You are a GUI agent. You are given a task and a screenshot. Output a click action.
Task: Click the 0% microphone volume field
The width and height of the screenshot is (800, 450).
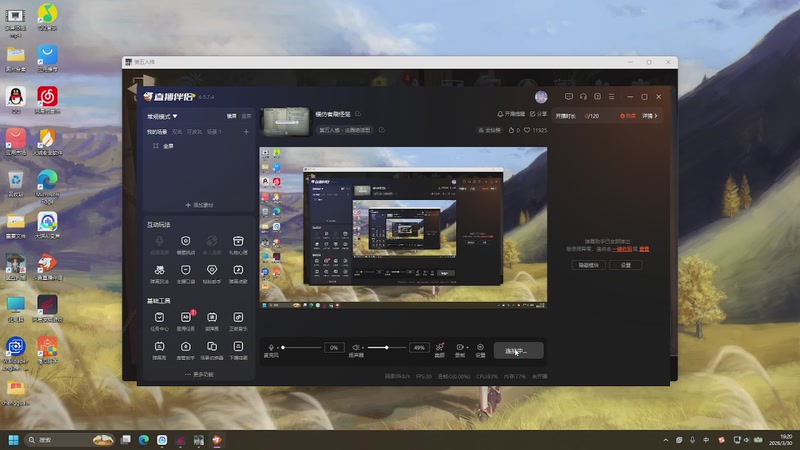334,347
